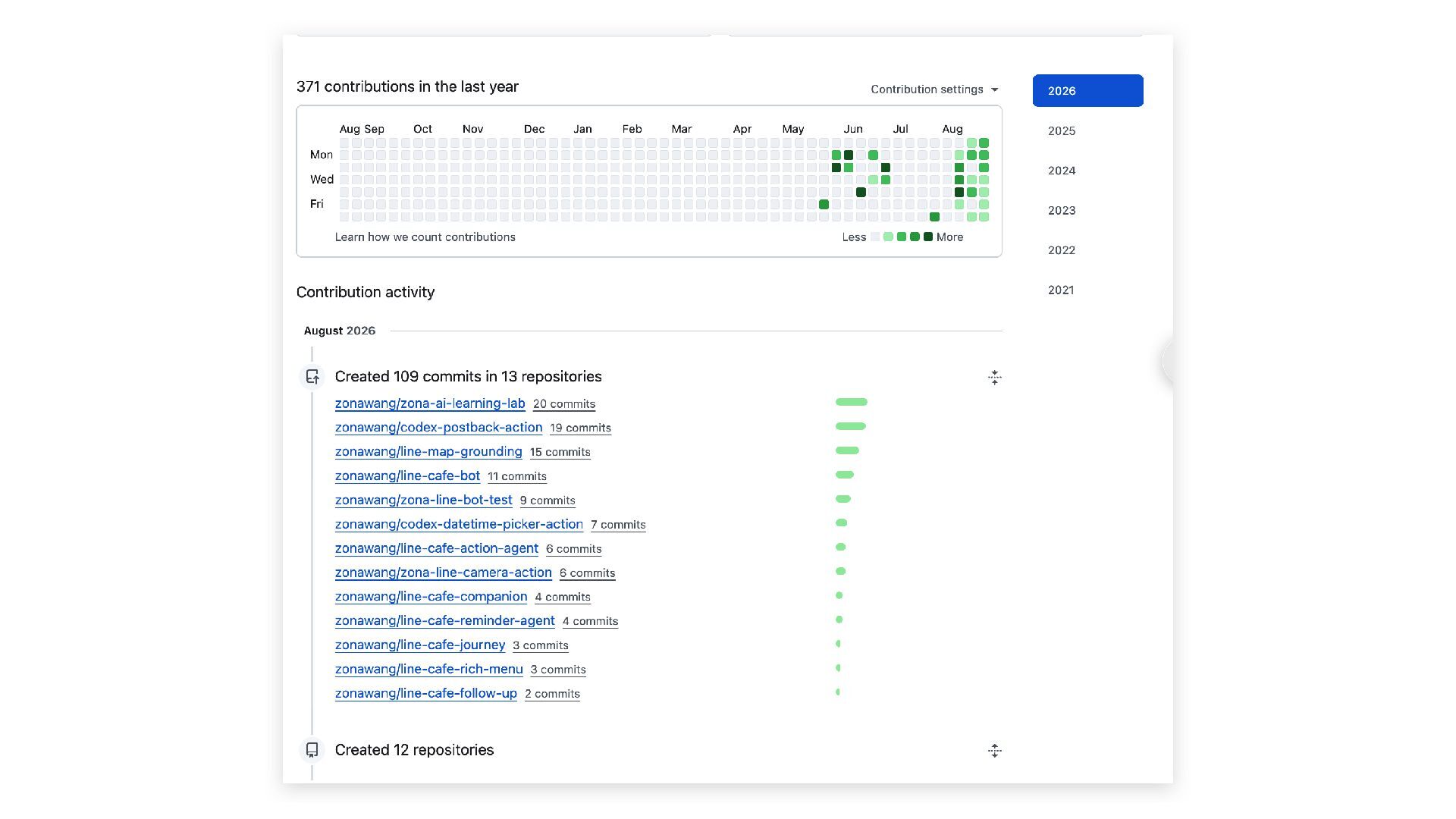Click the lightest gray legend square near Less
This screenshot has width=1456, height=819.
click(875, 237)
